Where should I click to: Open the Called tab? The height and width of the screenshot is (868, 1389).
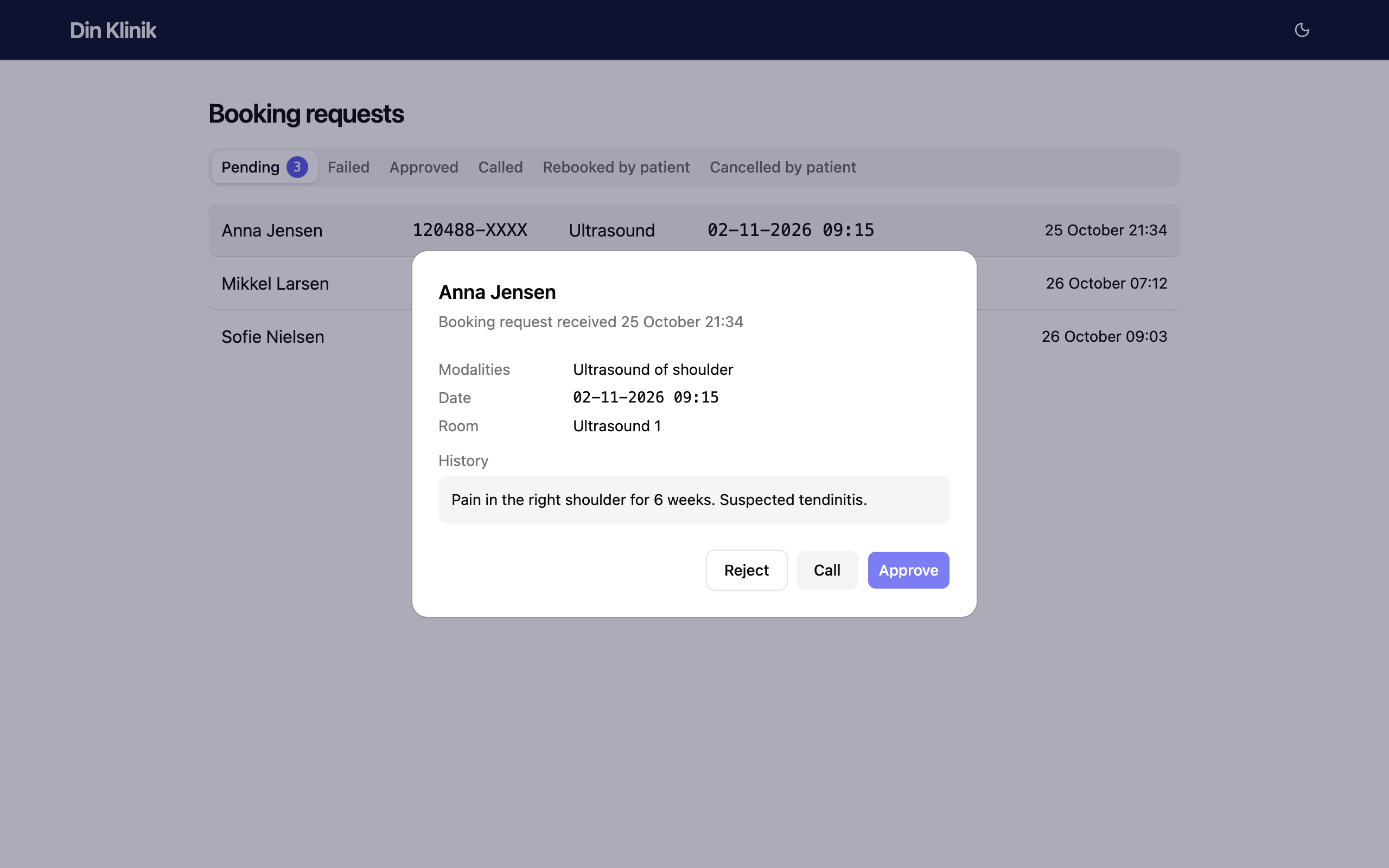(500, 167)
